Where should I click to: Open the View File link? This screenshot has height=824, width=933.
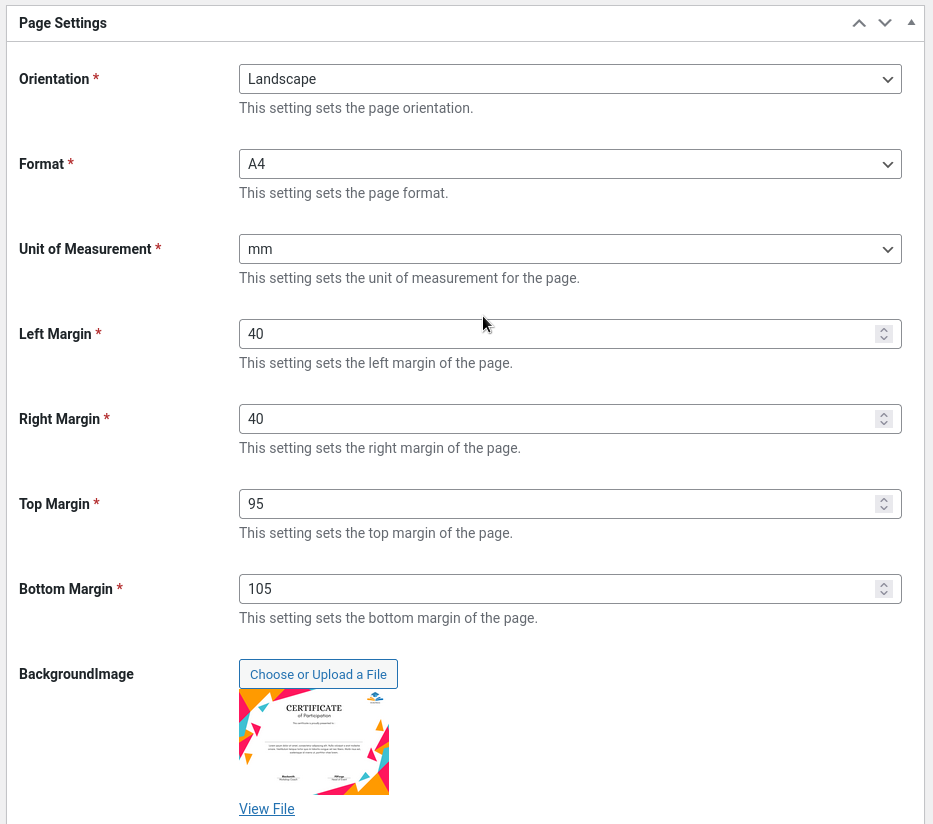[267, 809]
